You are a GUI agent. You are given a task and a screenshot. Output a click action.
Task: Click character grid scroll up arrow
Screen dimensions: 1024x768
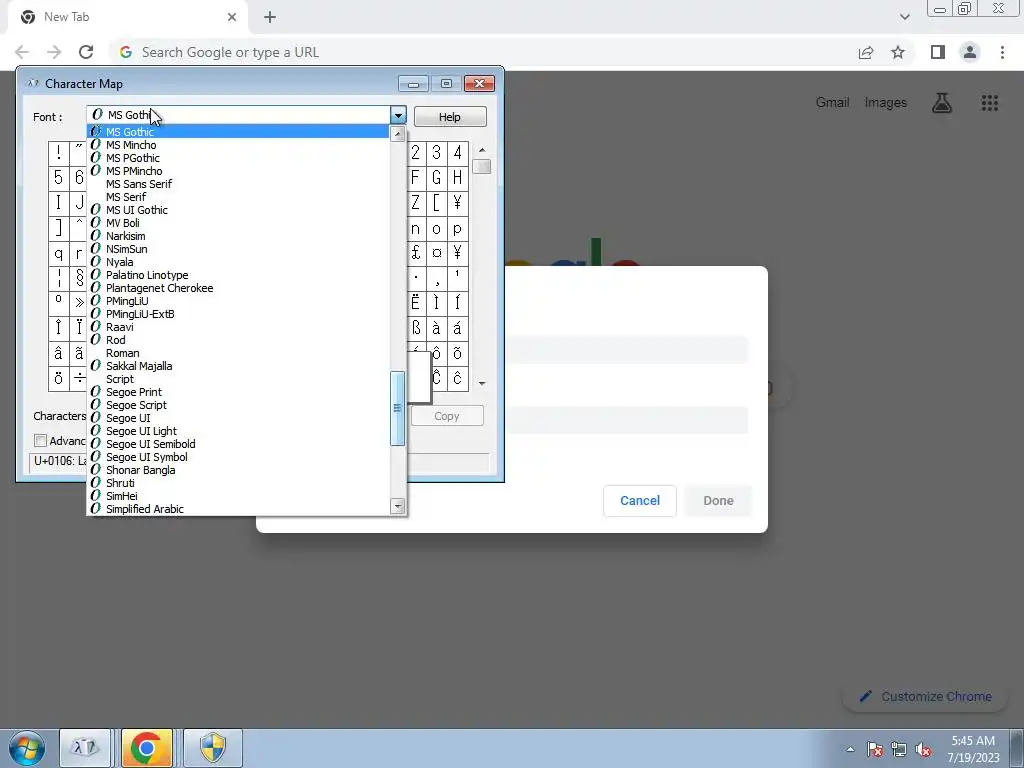pyautogui.click(x=482, y=150)
